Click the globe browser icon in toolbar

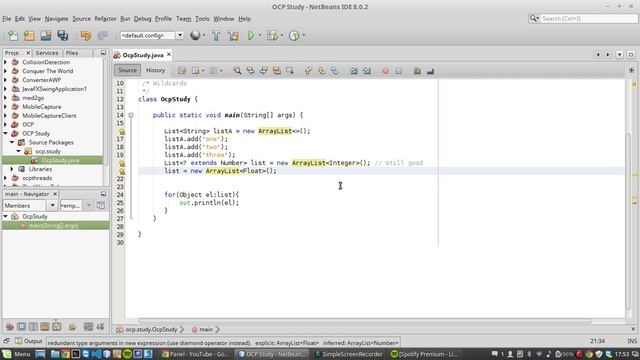(195, 36)
